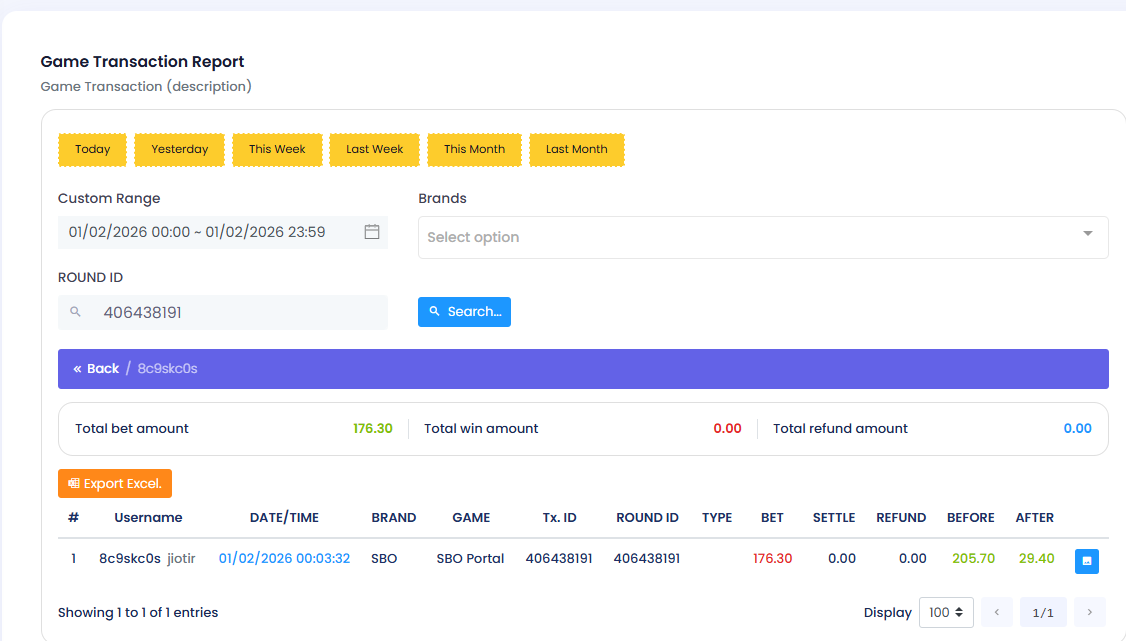
Task: Click the blue detail icon in row 1
Action: (1086, 561)
